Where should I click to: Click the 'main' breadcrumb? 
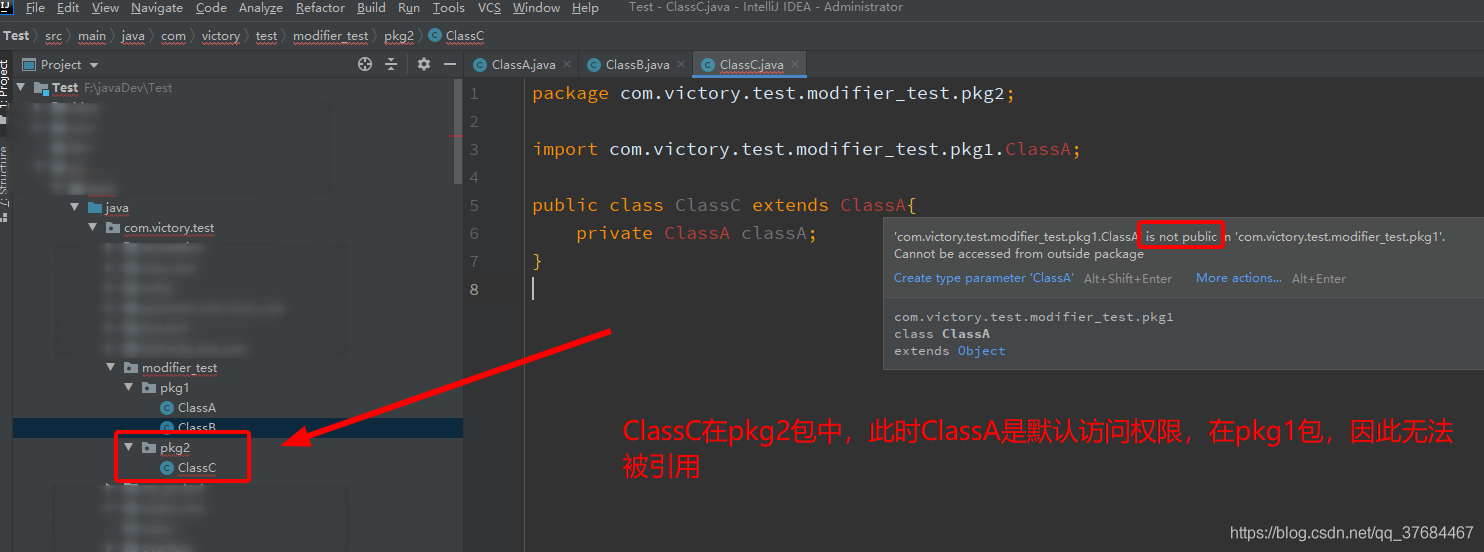click(x=92, y=36)
